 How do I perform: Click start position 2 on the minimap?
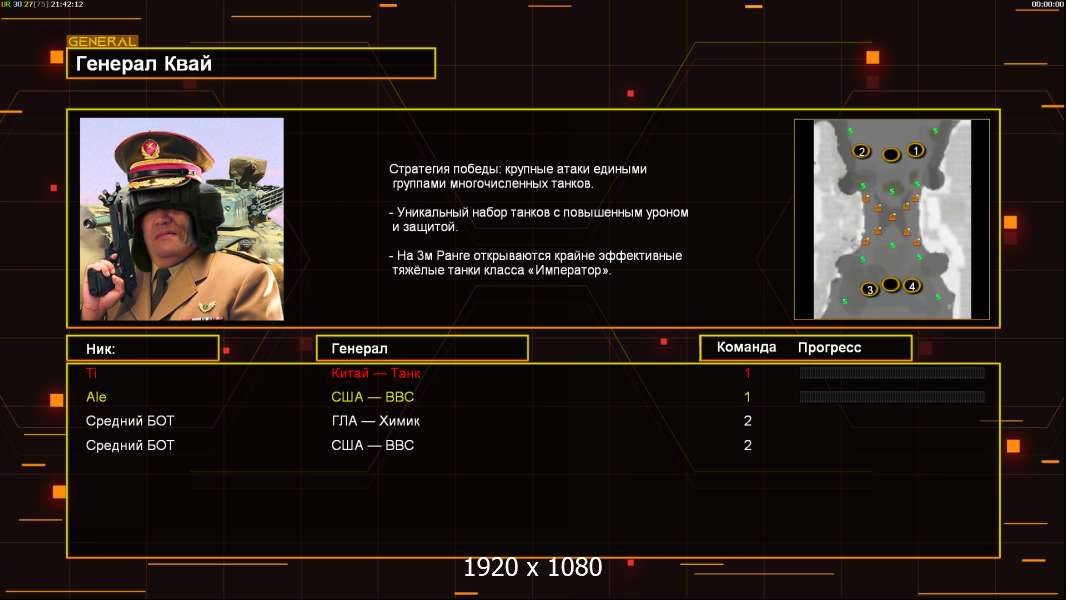(861, 152)
